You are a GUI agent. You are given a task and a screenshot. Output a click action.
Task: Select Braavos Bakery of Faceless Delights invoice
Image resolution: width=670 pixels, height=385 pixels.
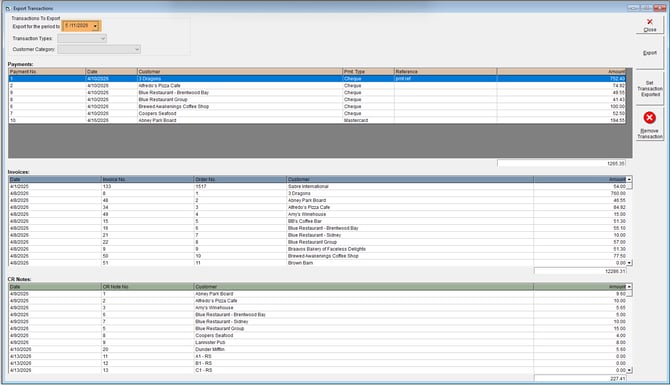317,249
